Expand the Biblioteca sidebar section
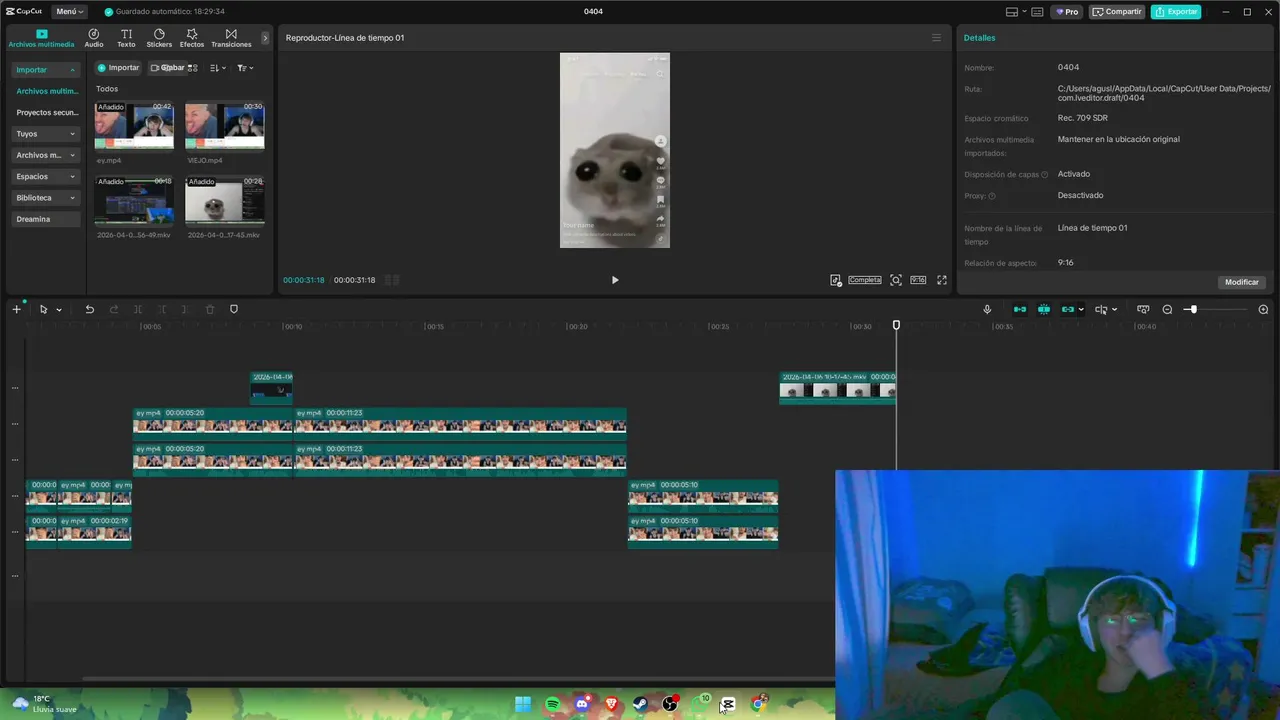The height and width of the screenshot is (720, 1280). click(46, 198)
